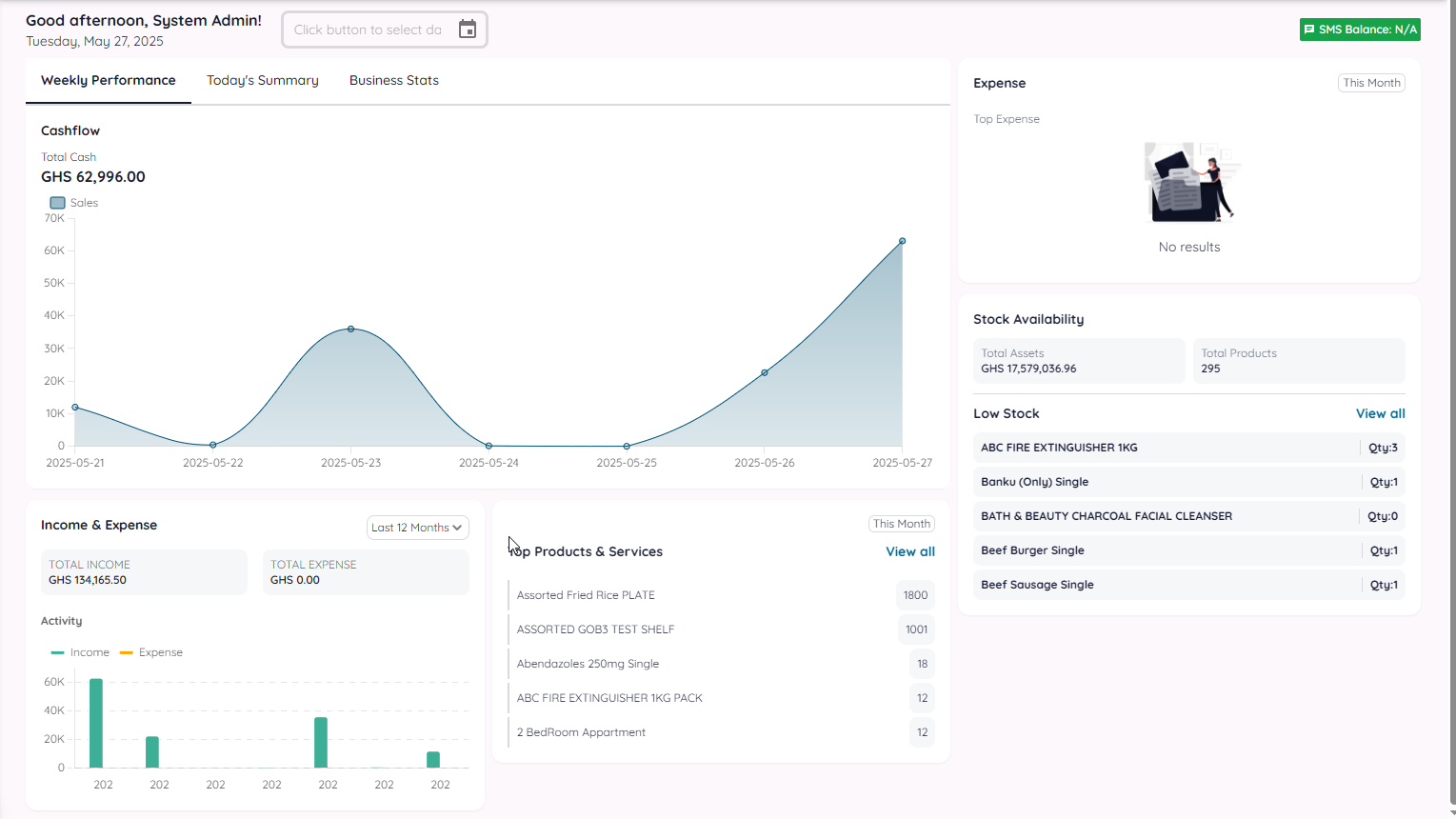
Task: Switch to the Today's Summary tab
Action: tap(262, 80)
